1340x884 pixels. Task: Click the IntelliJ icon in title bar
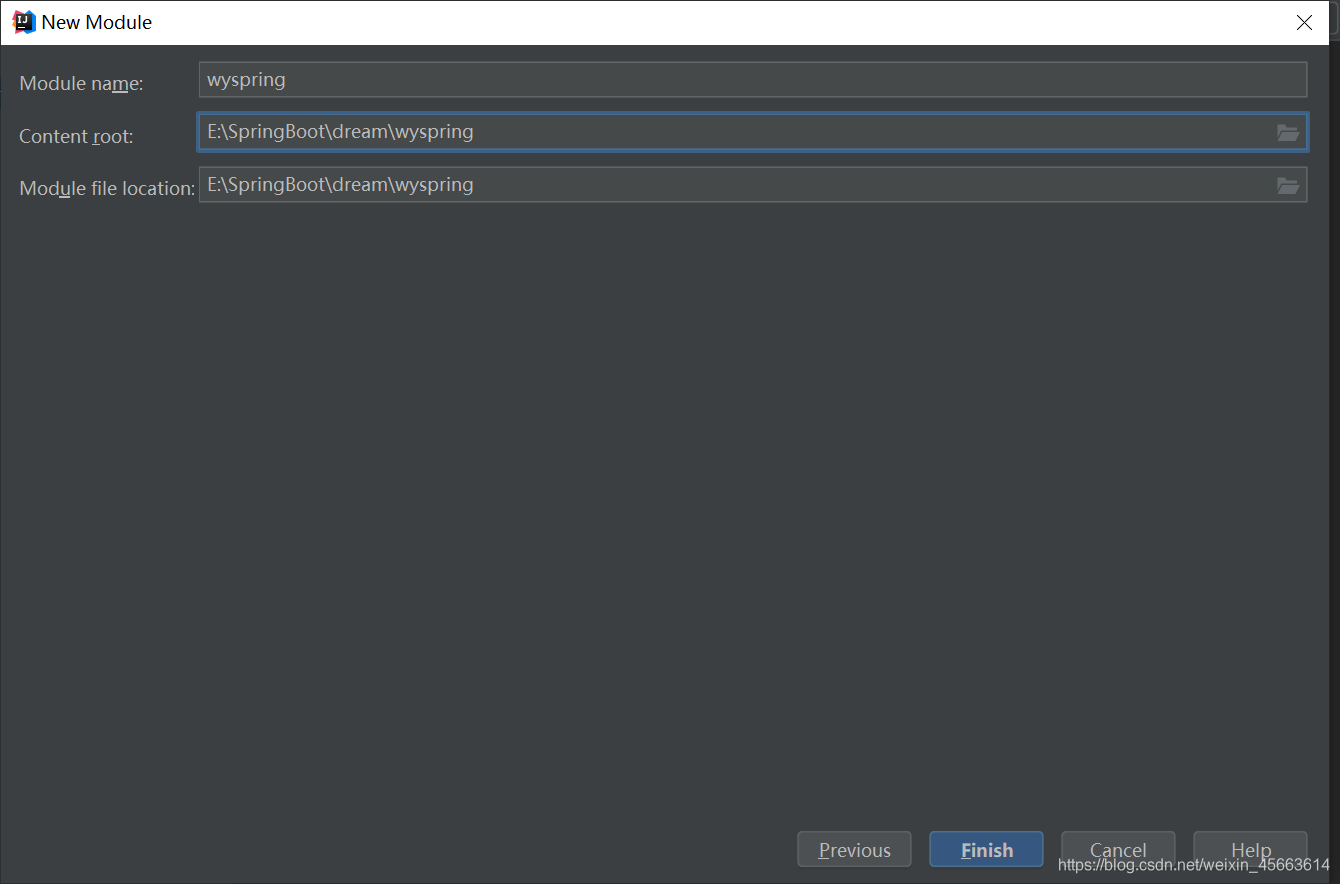click(24, 22)
